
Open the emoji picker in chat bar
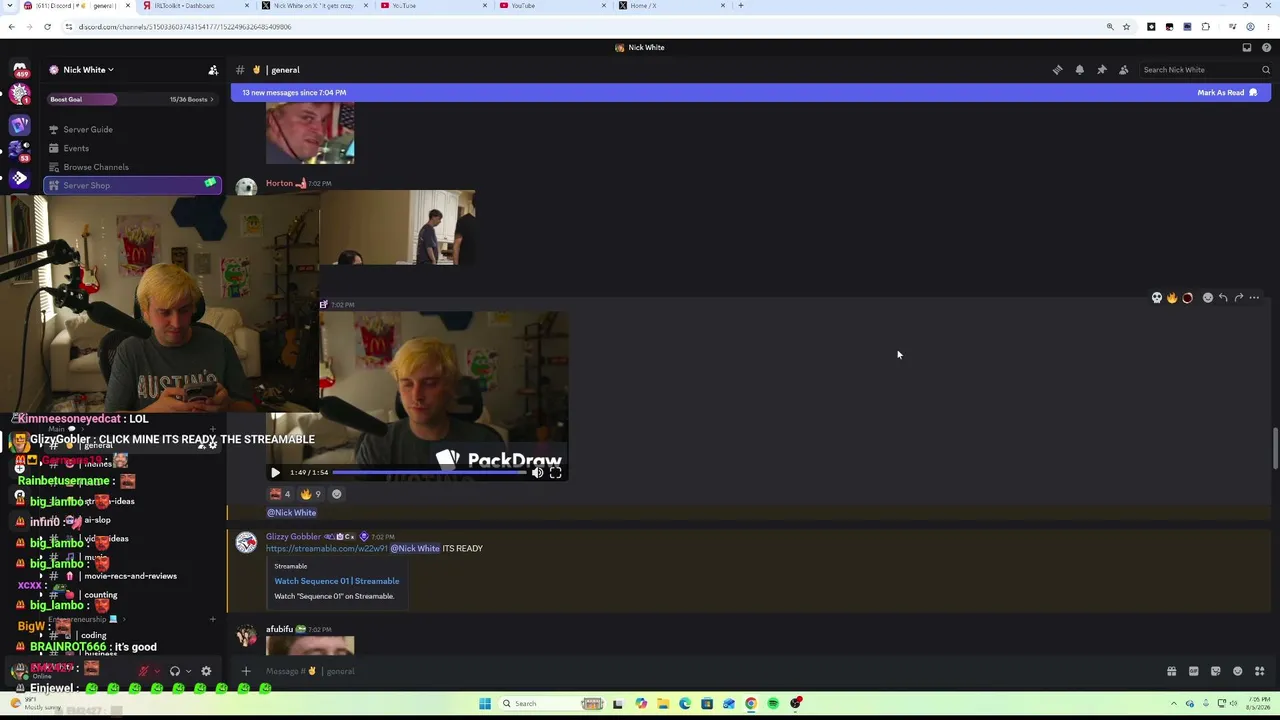[1238, 671]
